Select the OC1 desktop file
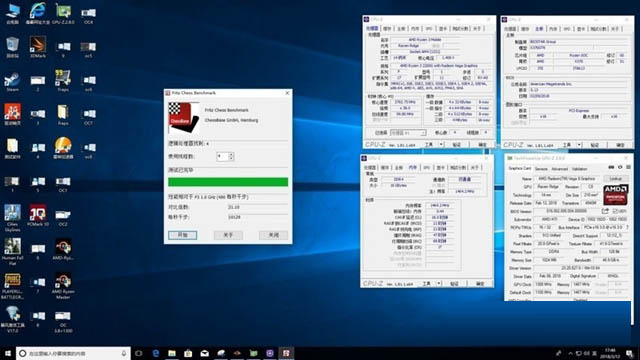Image resolution: width=640 pixels, height=360 pixels. pyautogui.click(x=63, y=184)
